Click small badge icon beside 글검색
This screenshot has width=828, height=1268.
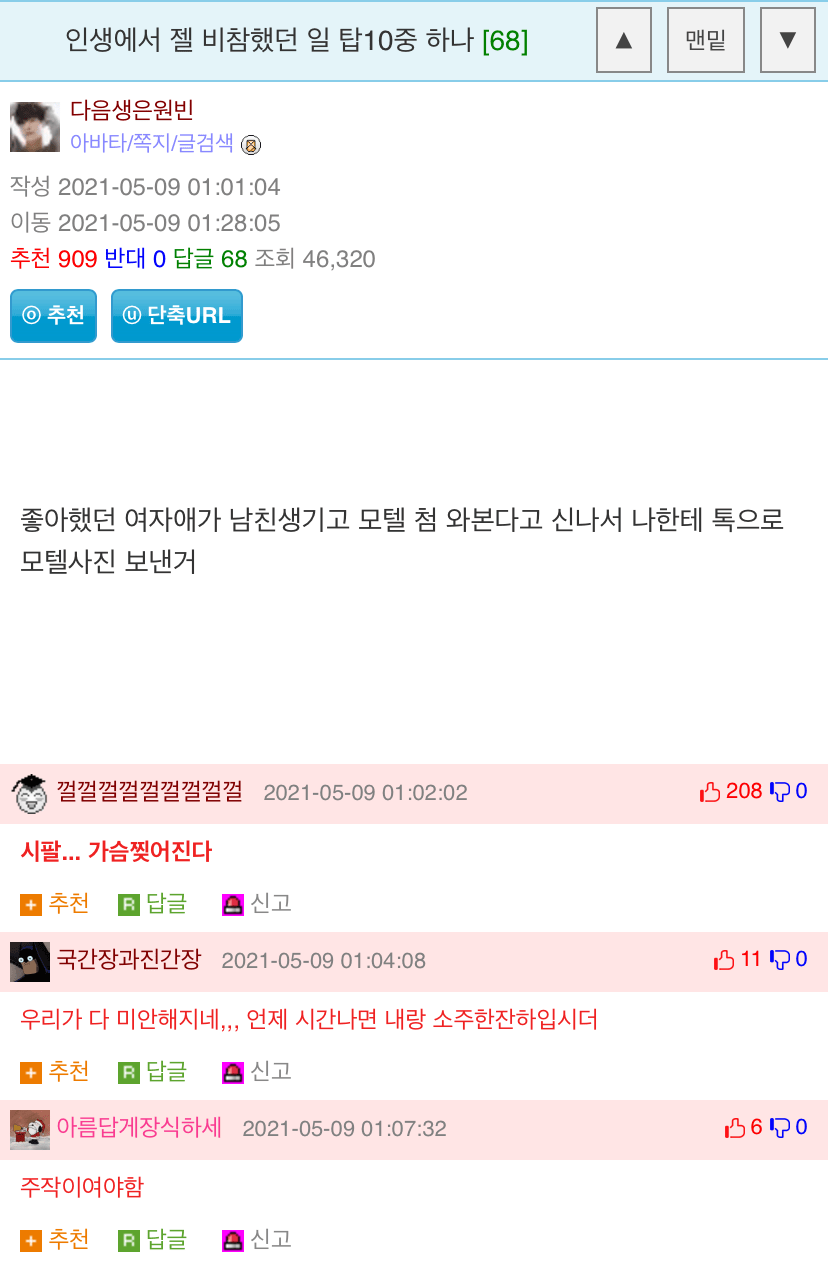tap(251, 145)
